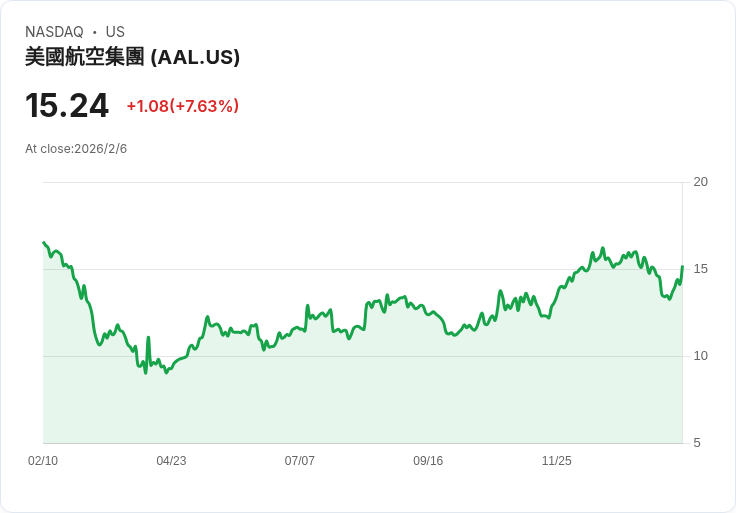Click the US market label
736x513 pixels.
[x=115, y=32]
